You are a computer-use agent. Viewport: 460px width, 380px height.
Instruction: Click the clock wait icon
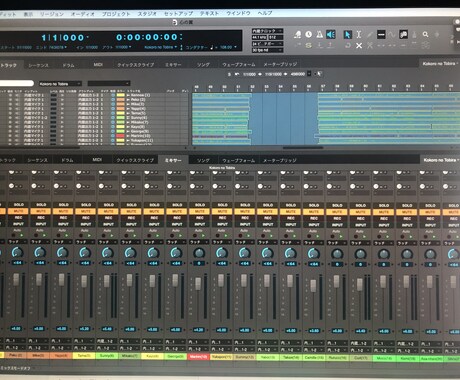308,35
